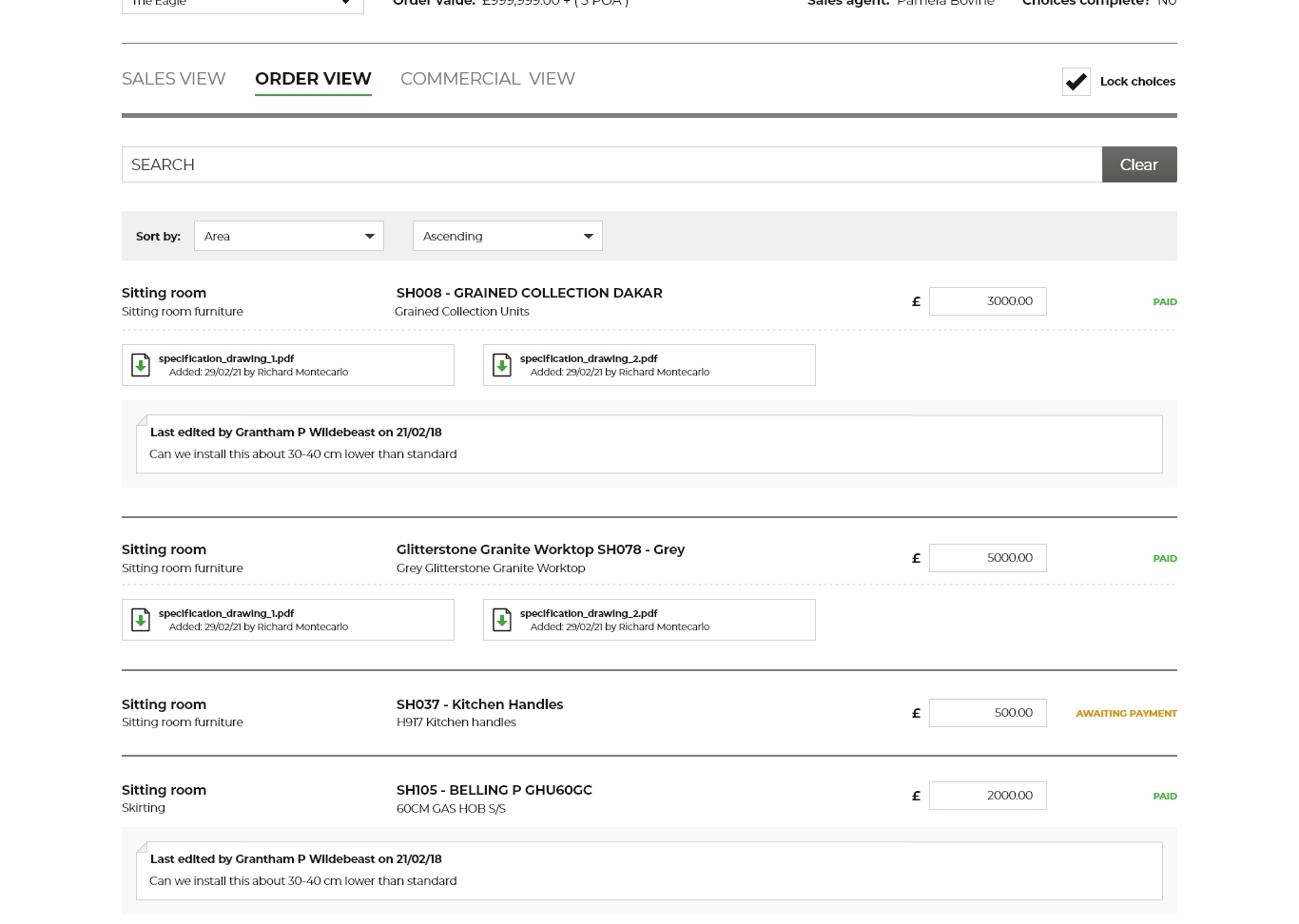Select the Order View tab
The image size is (1299, 924).
pyautogui.click(x=313, y=79)
